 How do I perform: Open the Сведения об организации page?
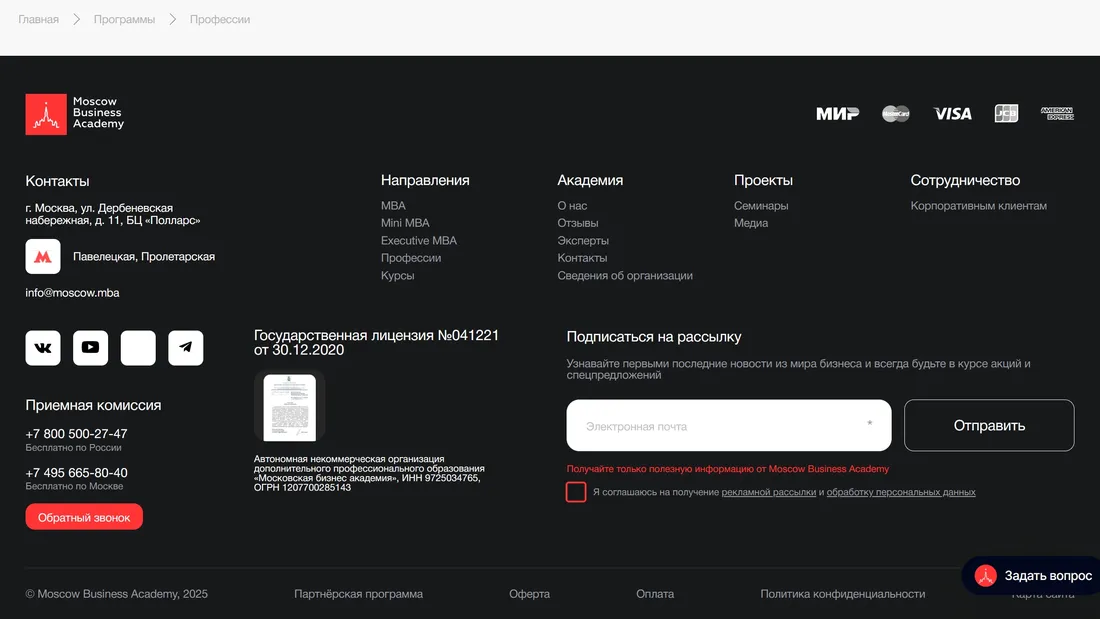[624, 275]
